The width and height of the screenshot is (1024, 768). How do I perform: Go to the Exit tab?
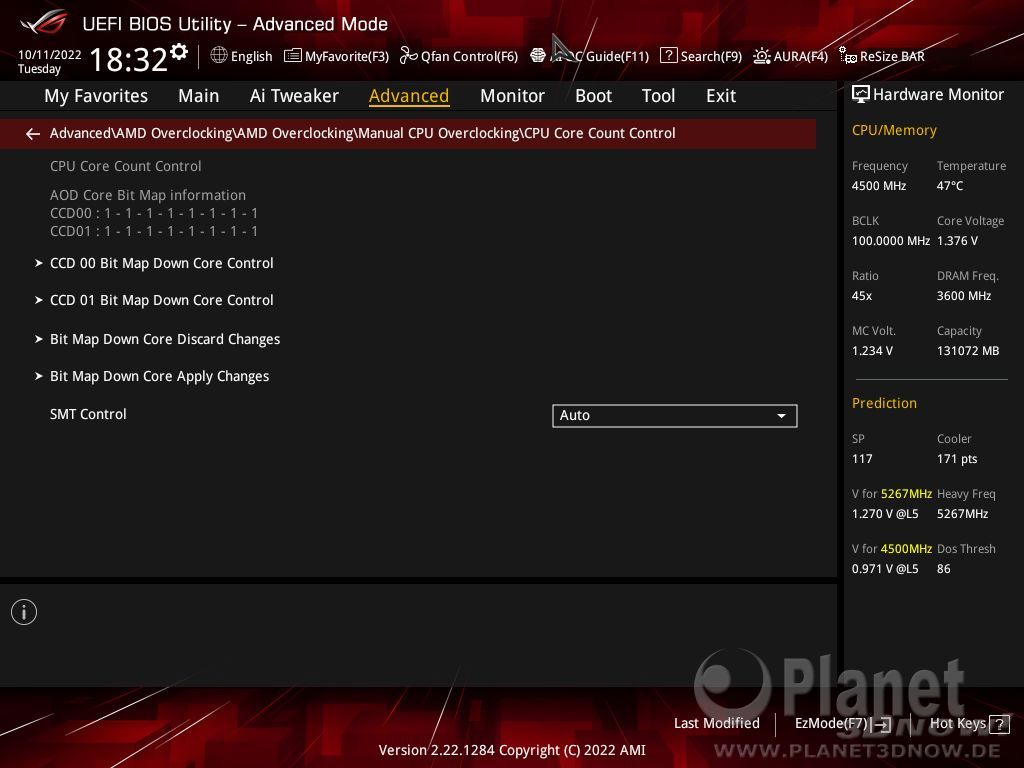click(721, 96)
